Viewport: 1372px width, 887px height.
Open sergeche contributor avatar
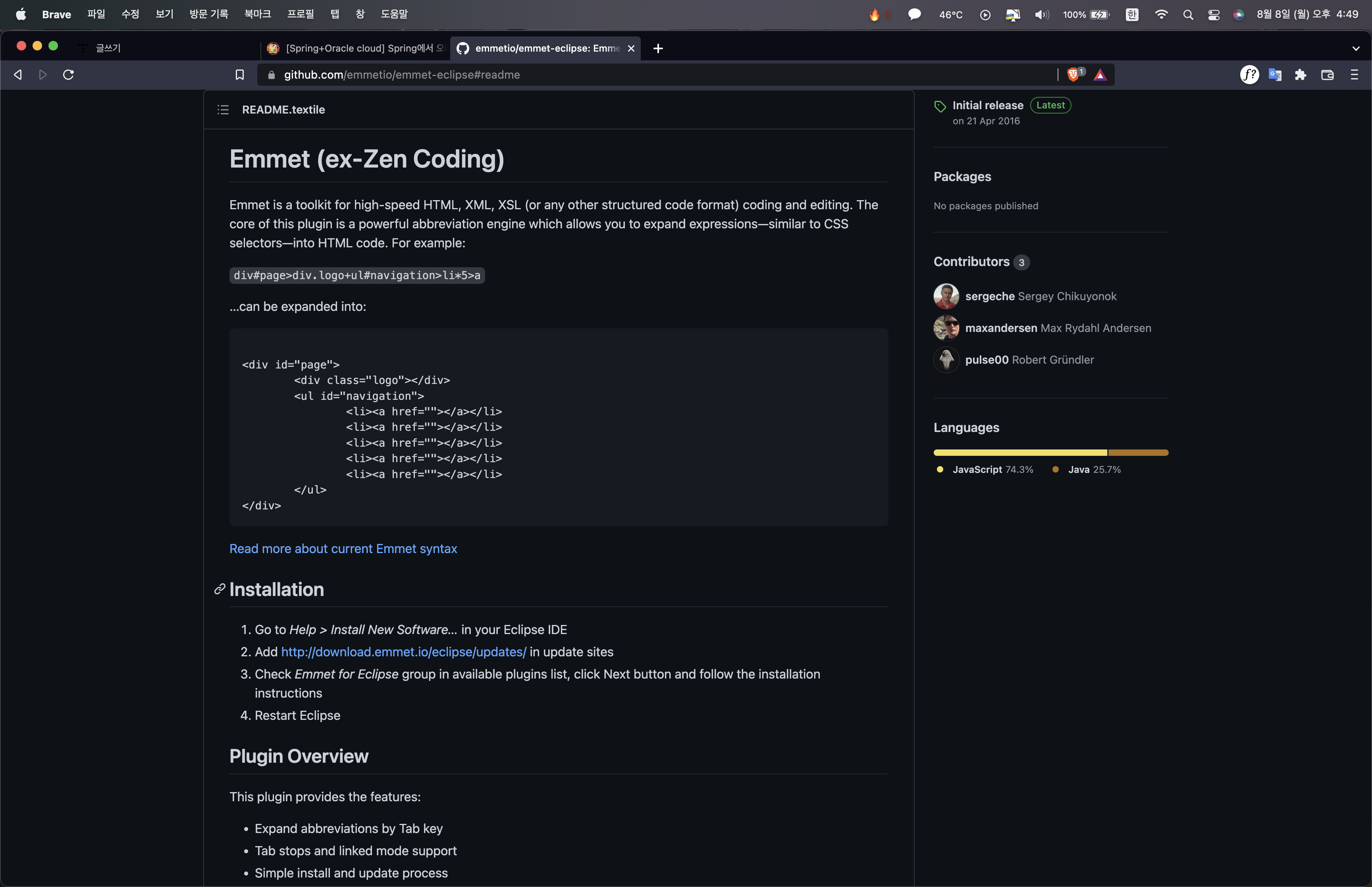[946, 296]
